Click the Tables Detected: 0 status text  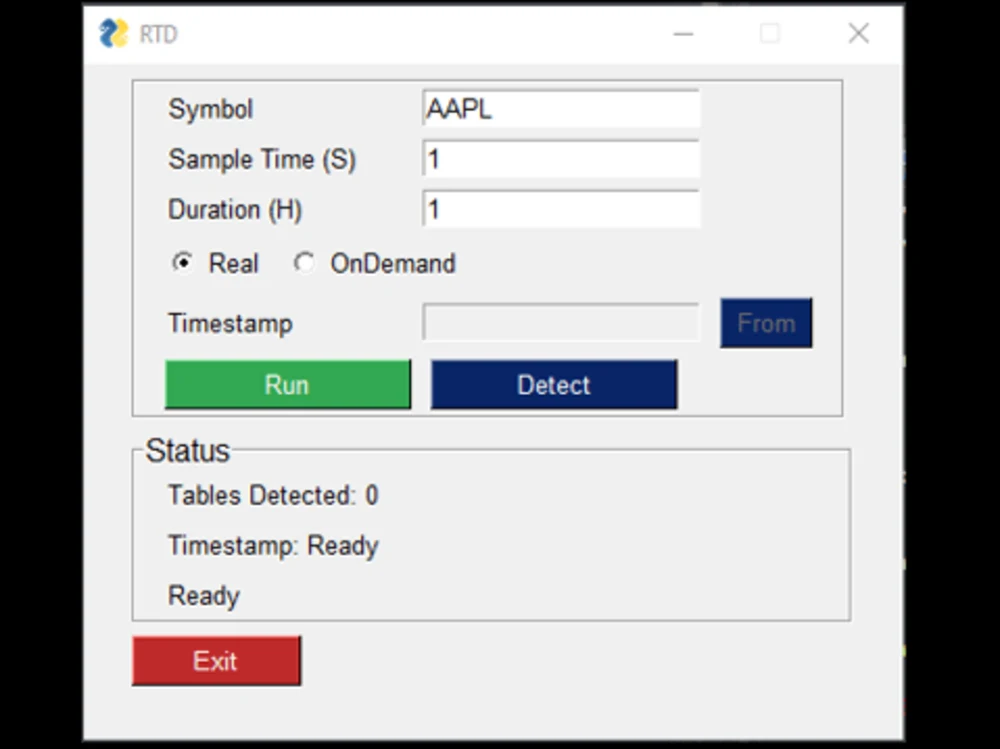272,495
